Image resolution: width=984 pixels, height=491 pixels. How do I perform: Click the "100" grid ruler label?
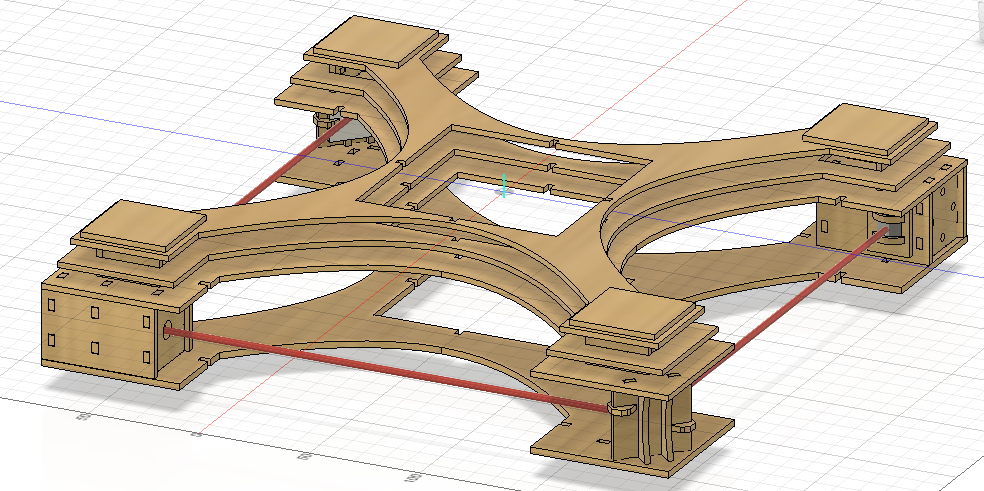point(414,478)
